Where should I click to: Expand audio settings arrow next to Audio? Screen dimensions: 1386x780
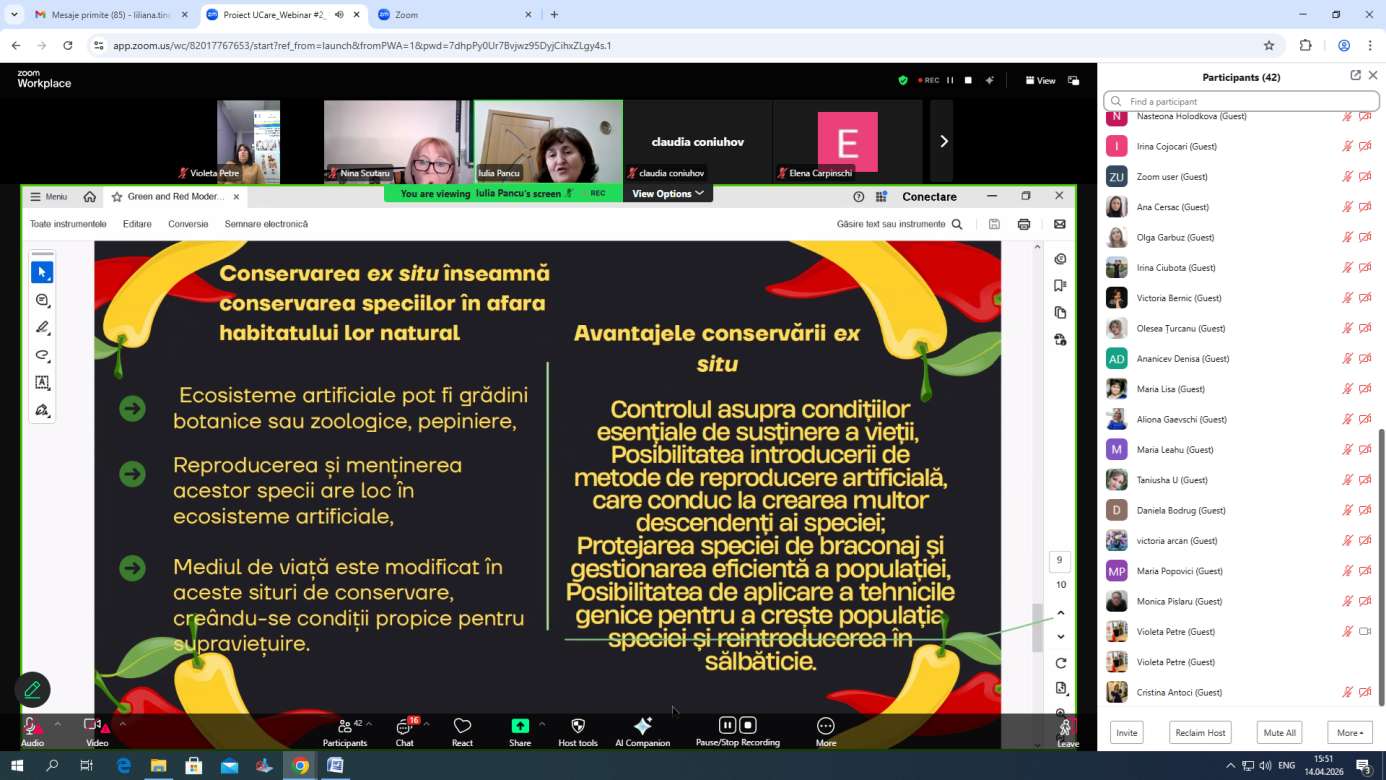(x=57, y=723)
